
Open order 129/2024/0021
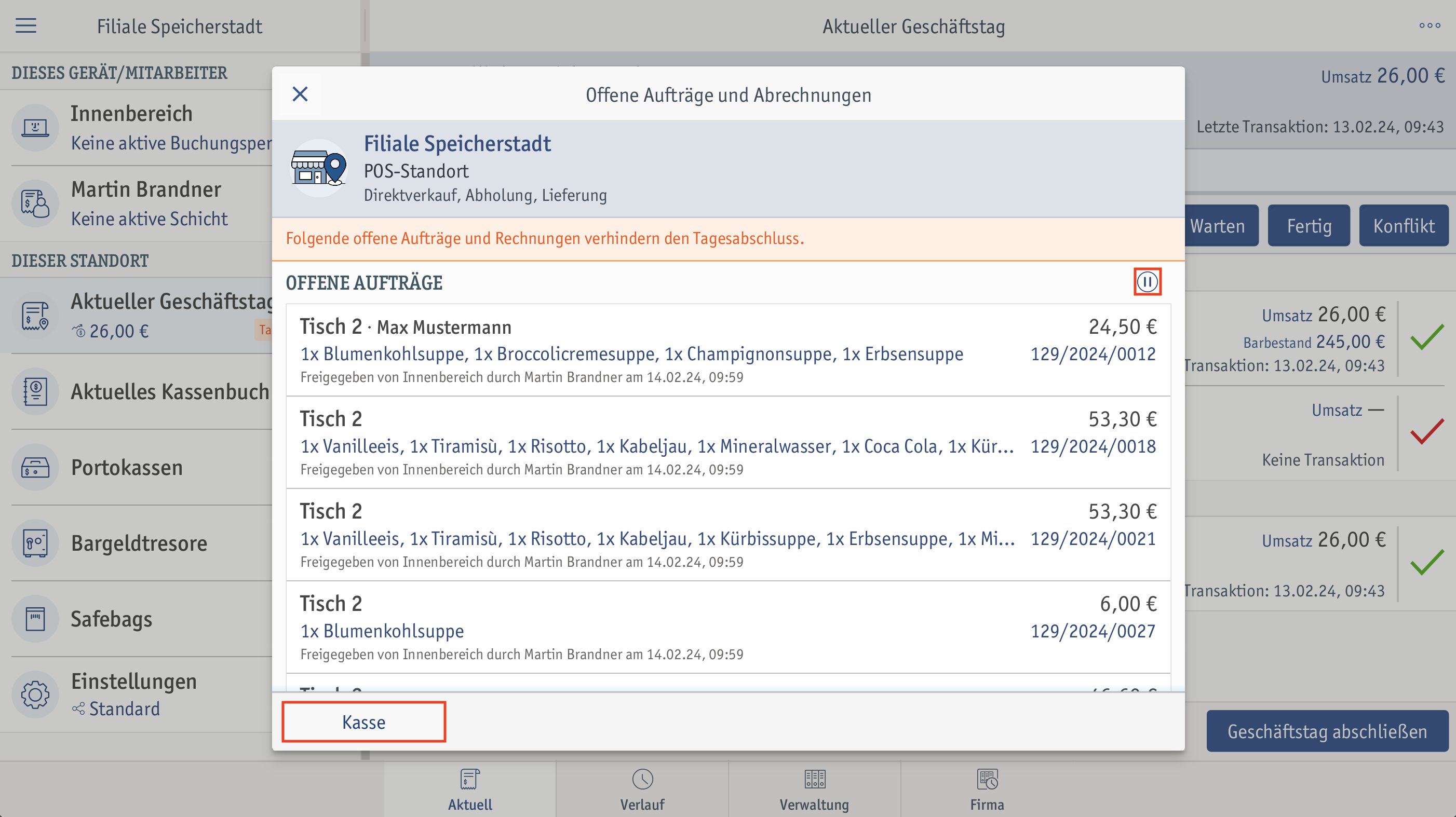coord(728,535)
